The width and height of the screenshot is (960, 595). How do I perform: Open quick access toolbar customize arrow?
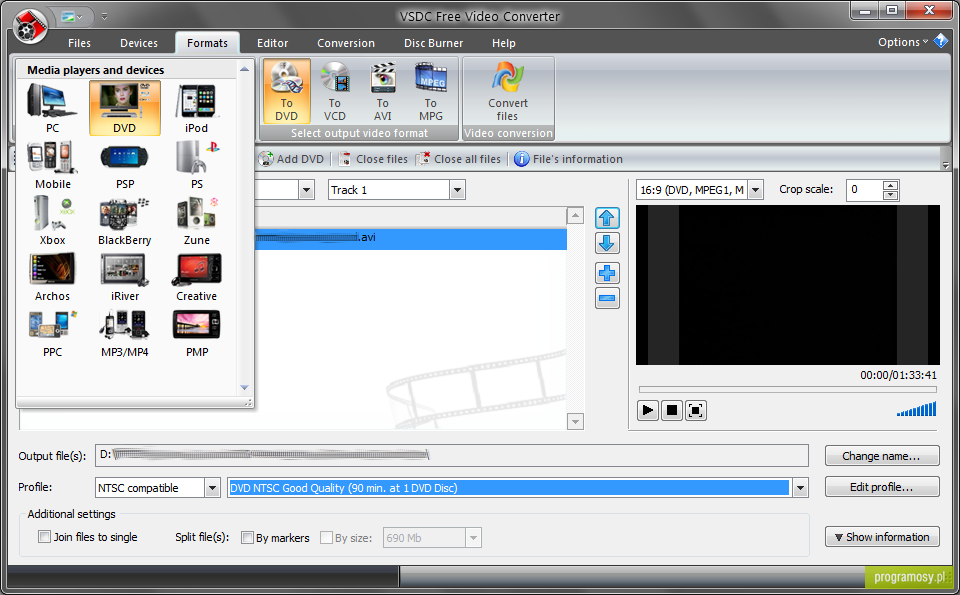click(105, 17)
